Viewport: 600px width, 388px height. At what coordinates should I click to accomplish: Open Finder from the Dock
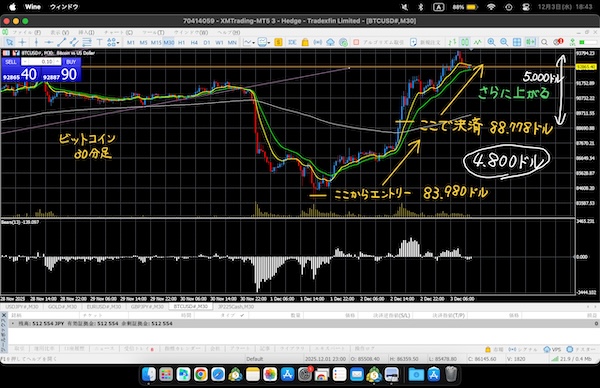(x=148, y=374)
